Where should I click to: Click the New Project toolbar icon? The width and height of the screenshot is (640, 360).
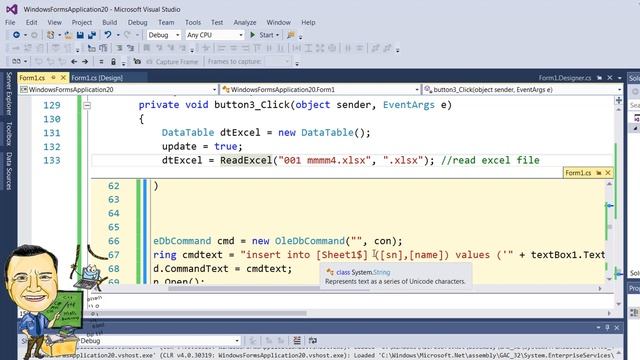click(51, 35)
